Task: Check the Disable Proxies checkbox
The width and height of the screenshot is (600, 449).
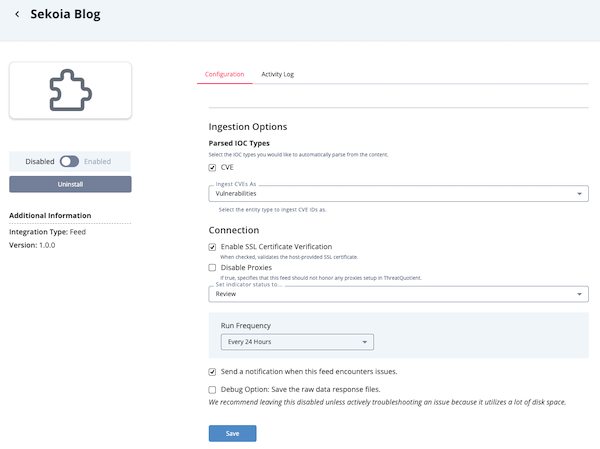Action: tap(212, 267)
